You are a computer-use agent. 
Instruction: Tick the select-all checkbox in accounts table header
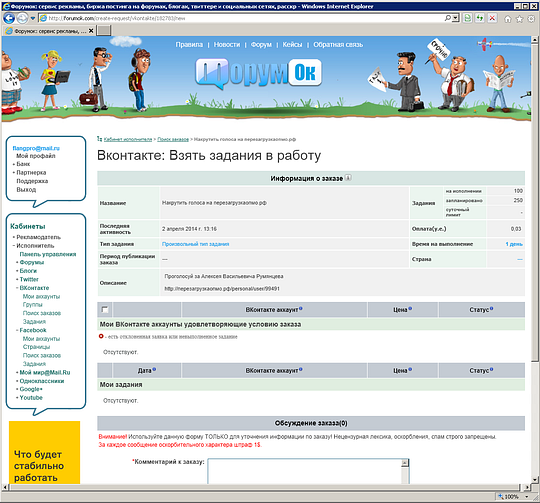pos(105,309)
